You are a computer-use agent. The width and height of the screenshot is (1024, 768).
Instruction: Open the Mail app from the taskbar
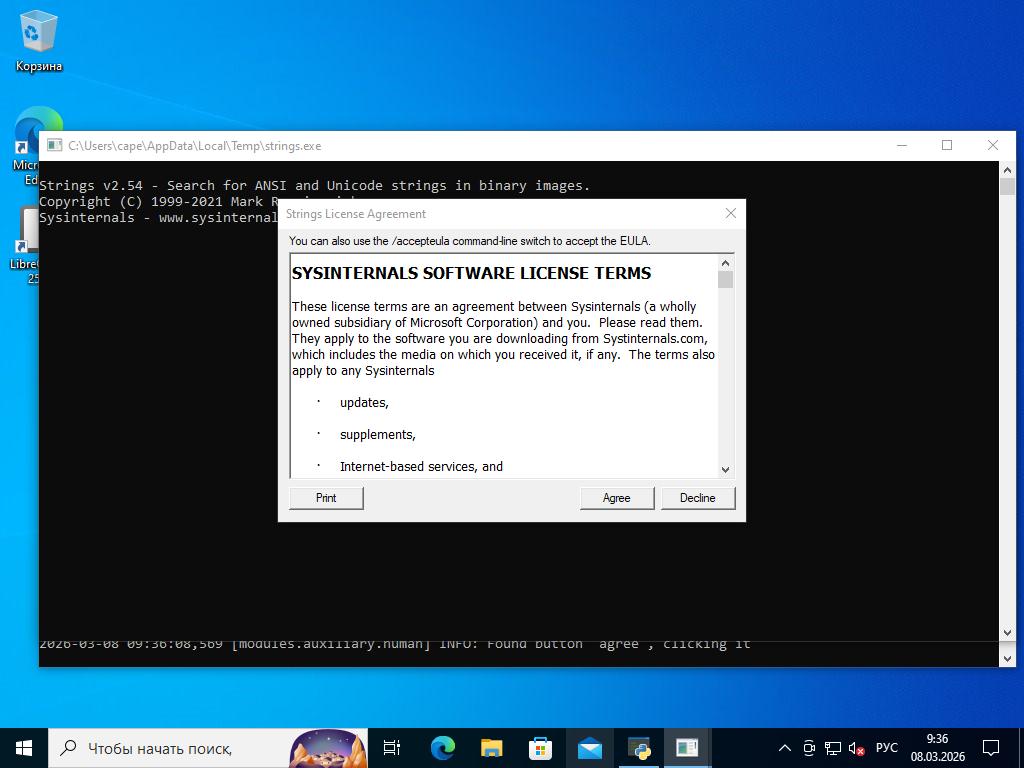pos(589,748)
